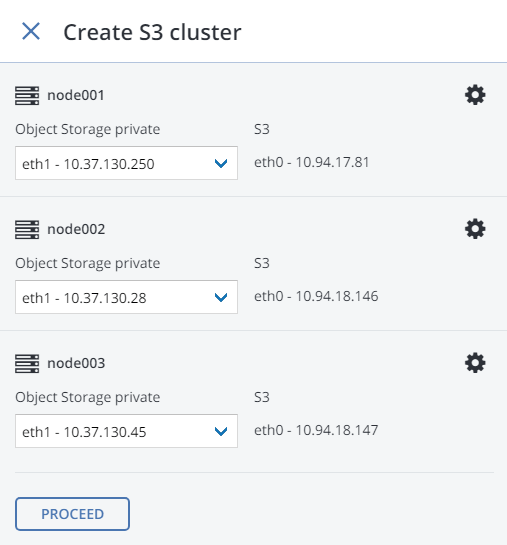Click the S3 label under node003
The width and height of the screenshot is (507, 545).
(262, 397)
